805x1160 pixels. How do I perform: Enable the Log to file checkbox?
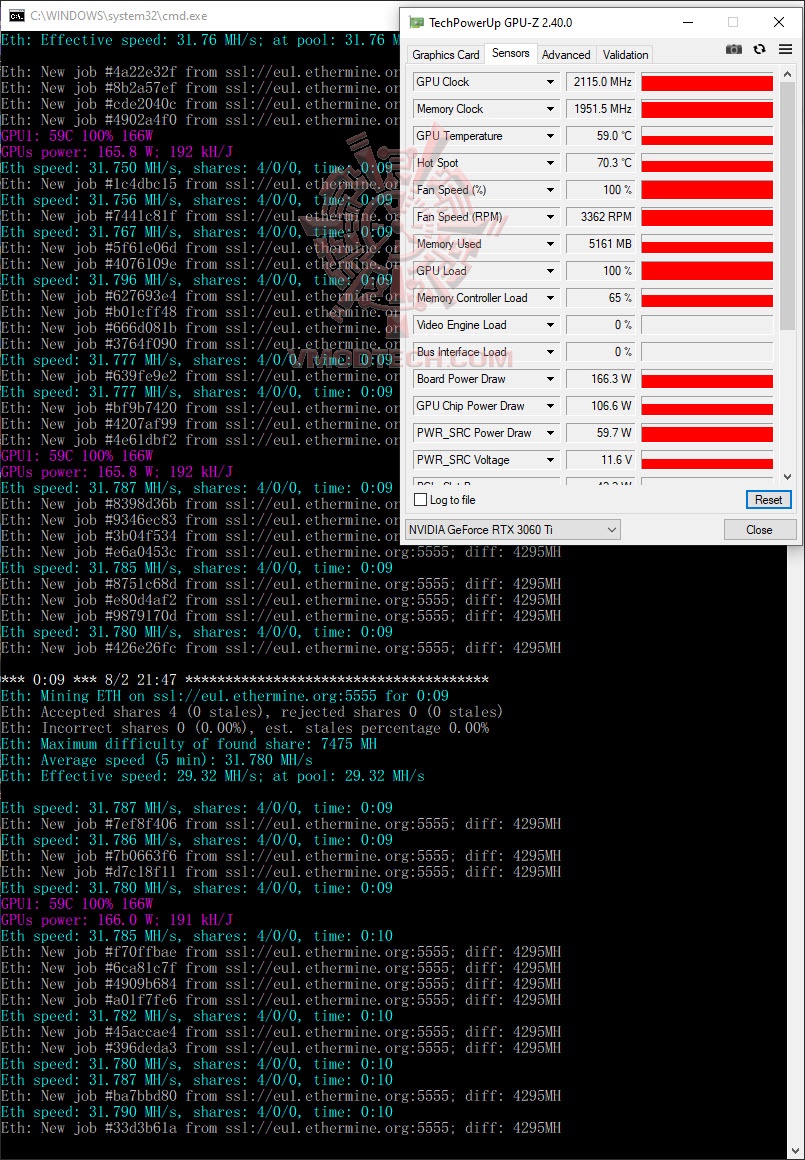(421, 500)
